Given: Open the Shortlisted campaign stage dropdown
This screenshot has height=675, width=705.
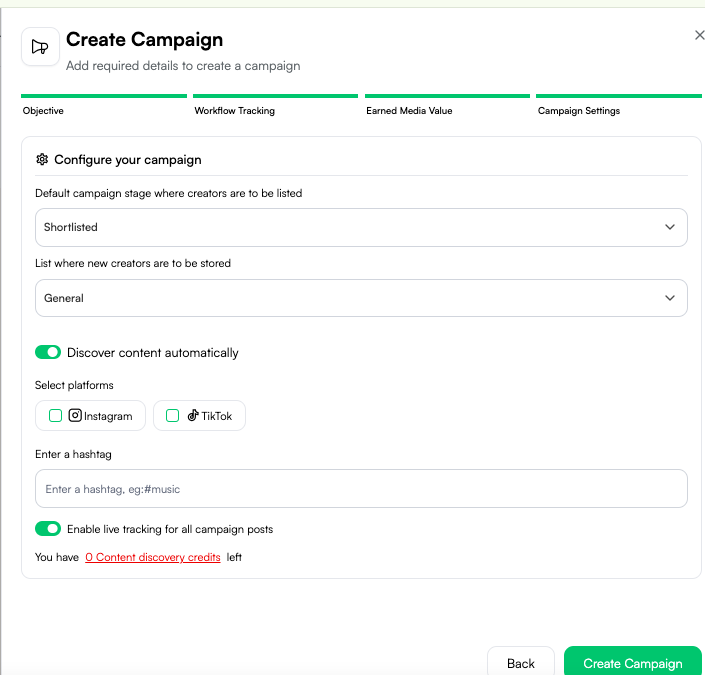Looking at the screenshot, I should point(361,227).
